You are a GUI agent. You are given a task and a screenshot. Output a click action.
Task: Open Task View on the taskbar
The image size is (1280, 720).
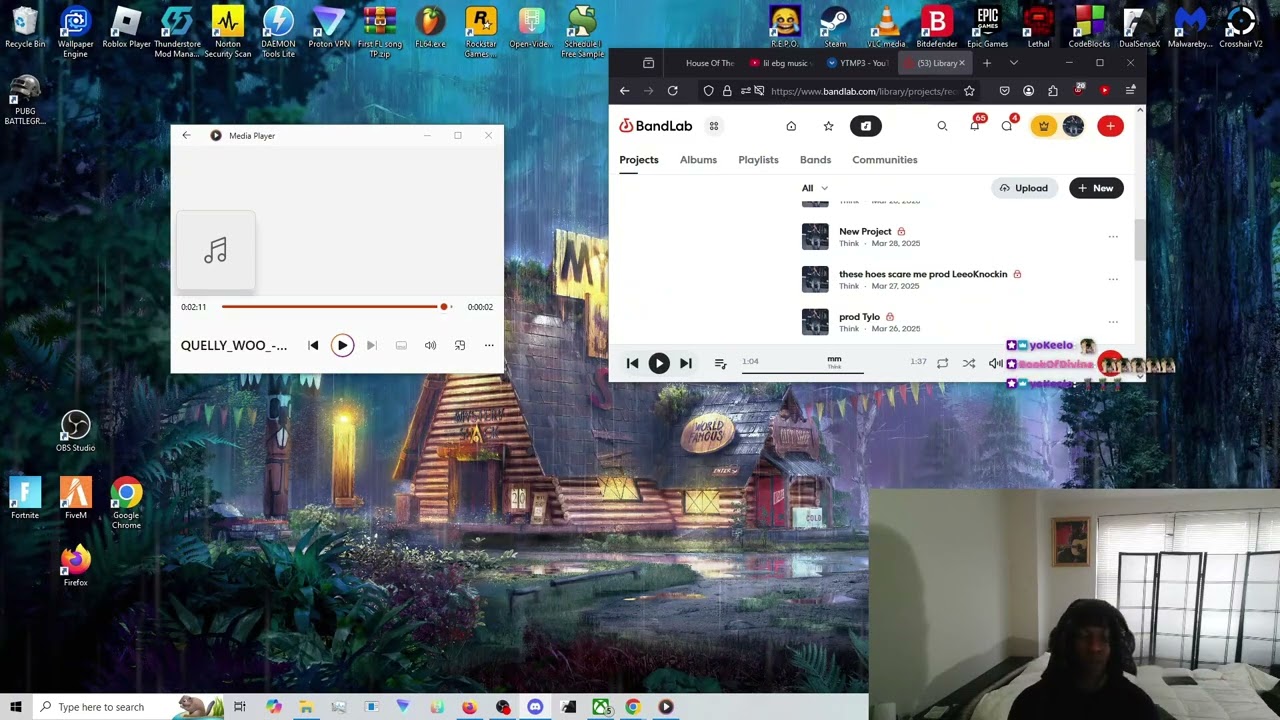coord(240,707)
